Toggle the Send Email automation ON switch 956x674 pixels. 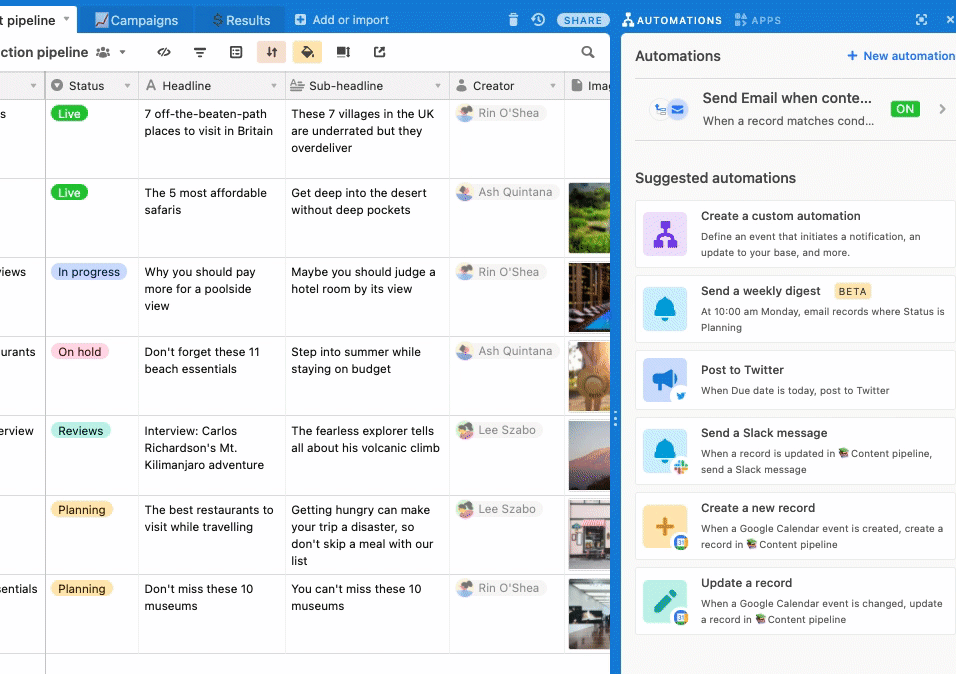tap(905, 109)
